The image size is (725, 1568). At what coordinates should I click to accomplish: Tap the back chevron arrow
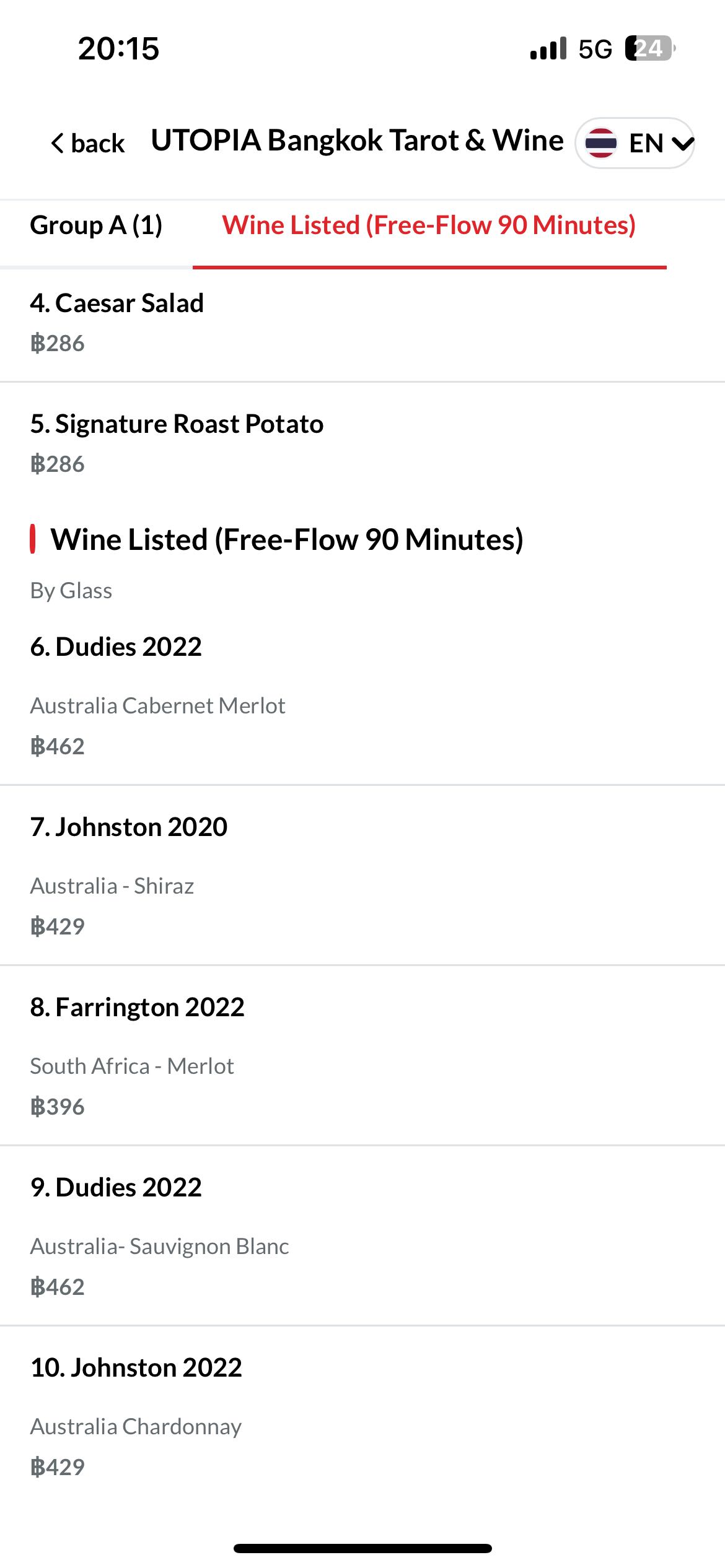coord(58,143)
